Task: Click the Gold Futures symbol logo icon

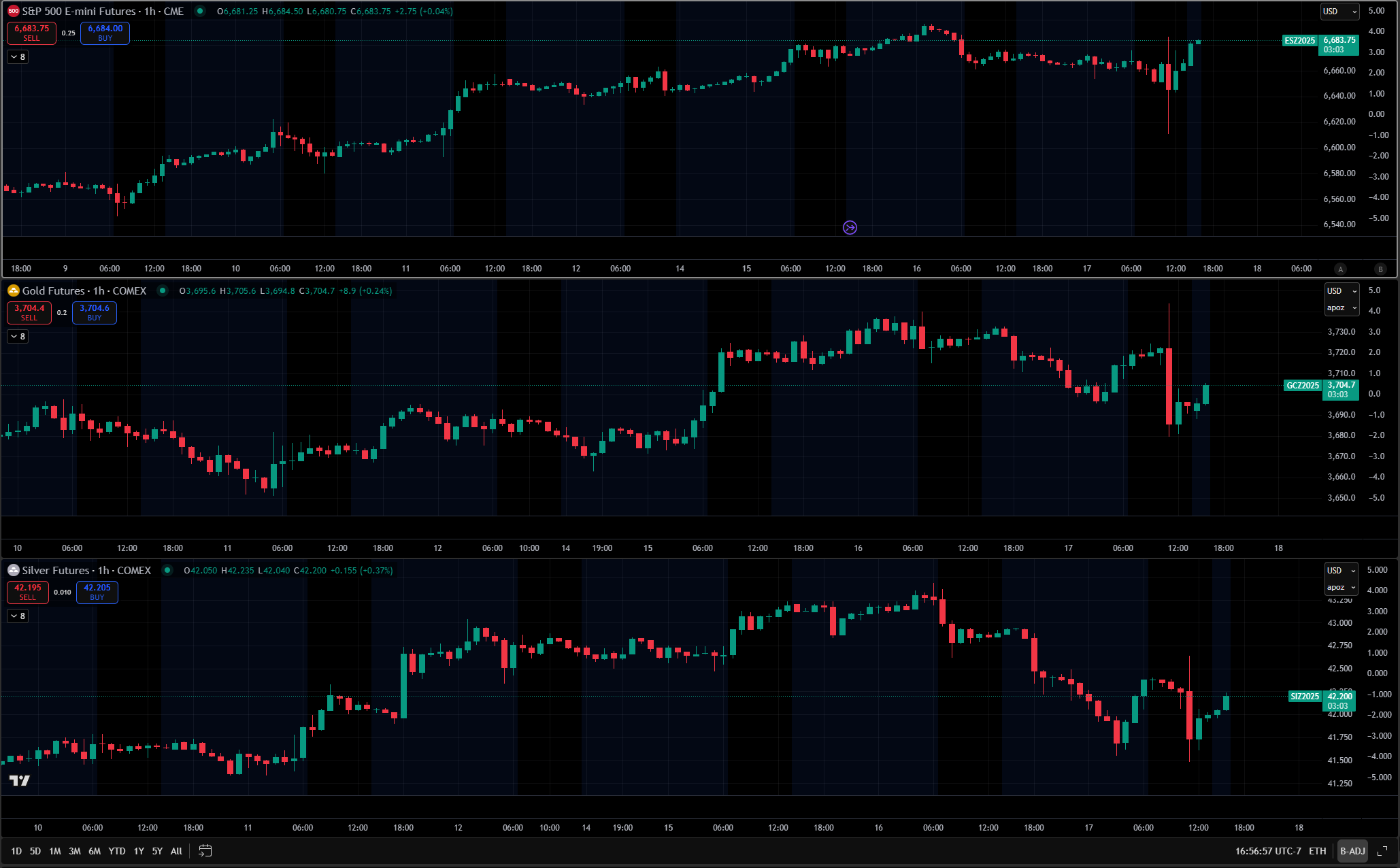Action: [x=13, y=290]
